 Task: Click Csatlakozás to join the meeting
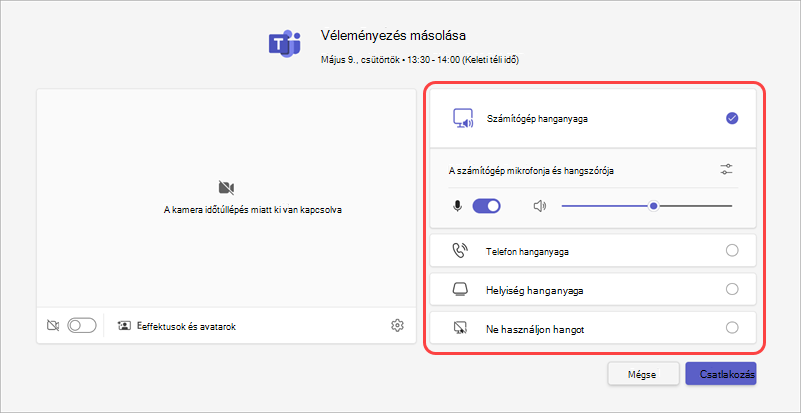[x=721, y=374]
